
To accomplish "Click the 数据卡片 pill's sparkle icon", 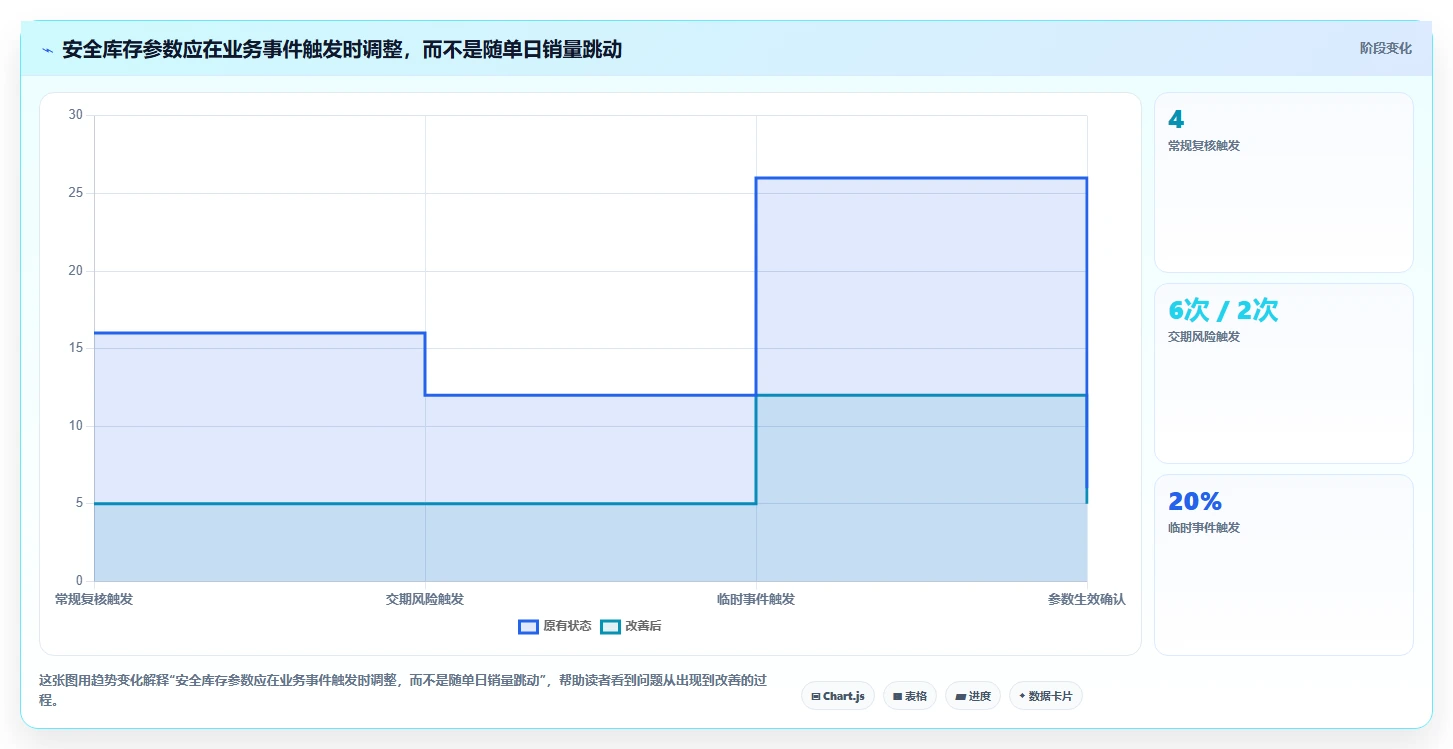I will pyautogui.click(x=1022, y=696).
